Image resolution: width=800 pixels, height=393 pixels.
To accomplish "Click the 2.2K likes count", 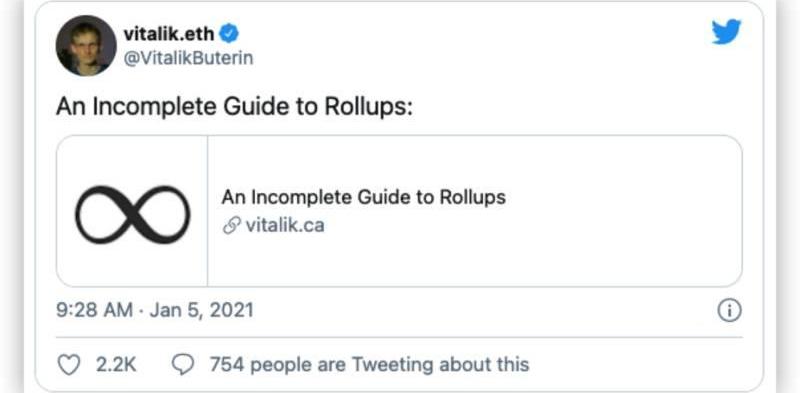I will pos(116,364).
